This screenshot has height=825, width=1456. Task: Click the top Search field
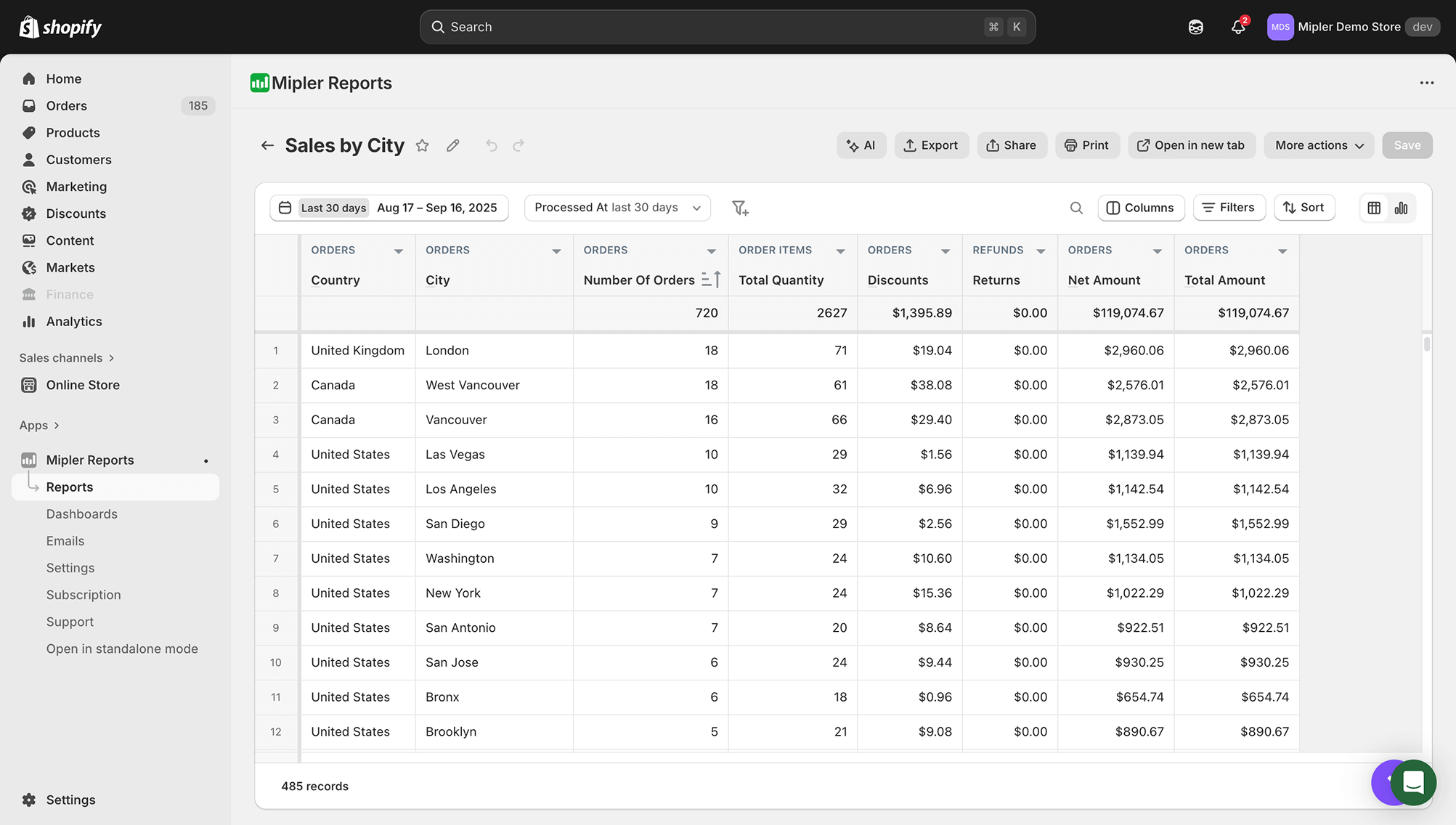pos(727,27)
